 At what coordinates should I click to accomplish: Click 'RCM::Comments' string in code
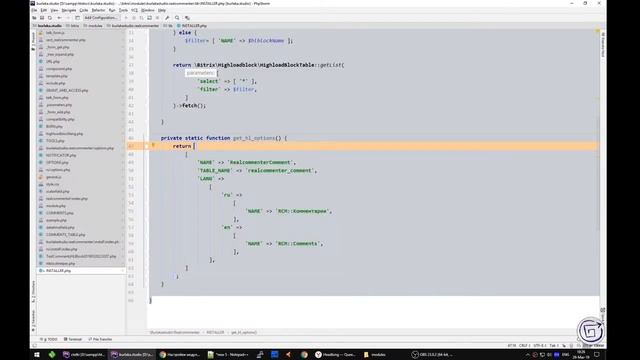[x=298, y=244]
